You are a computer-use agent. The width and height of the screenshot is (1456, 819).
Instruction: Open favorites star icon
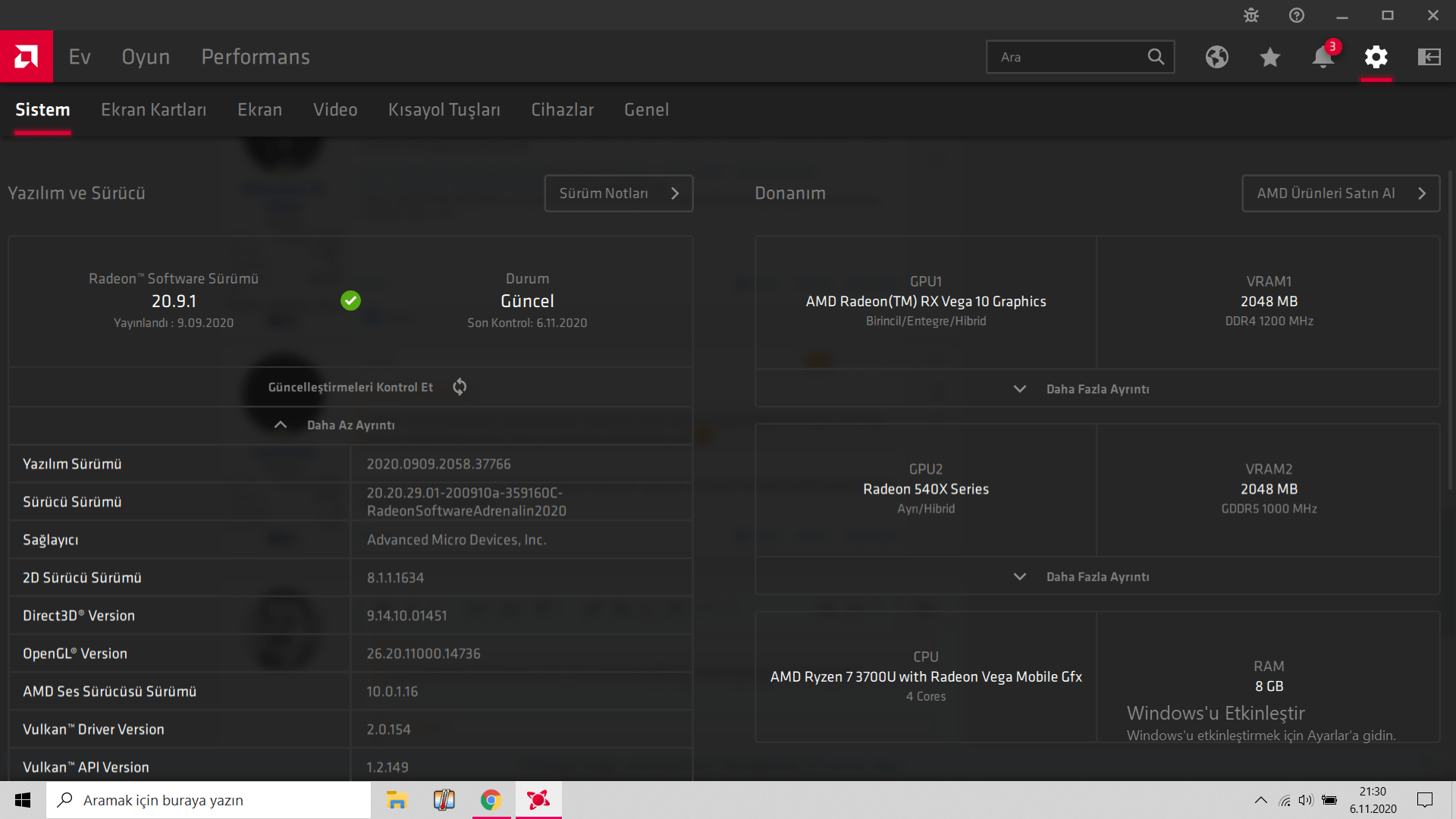(x=1270, y=57)
